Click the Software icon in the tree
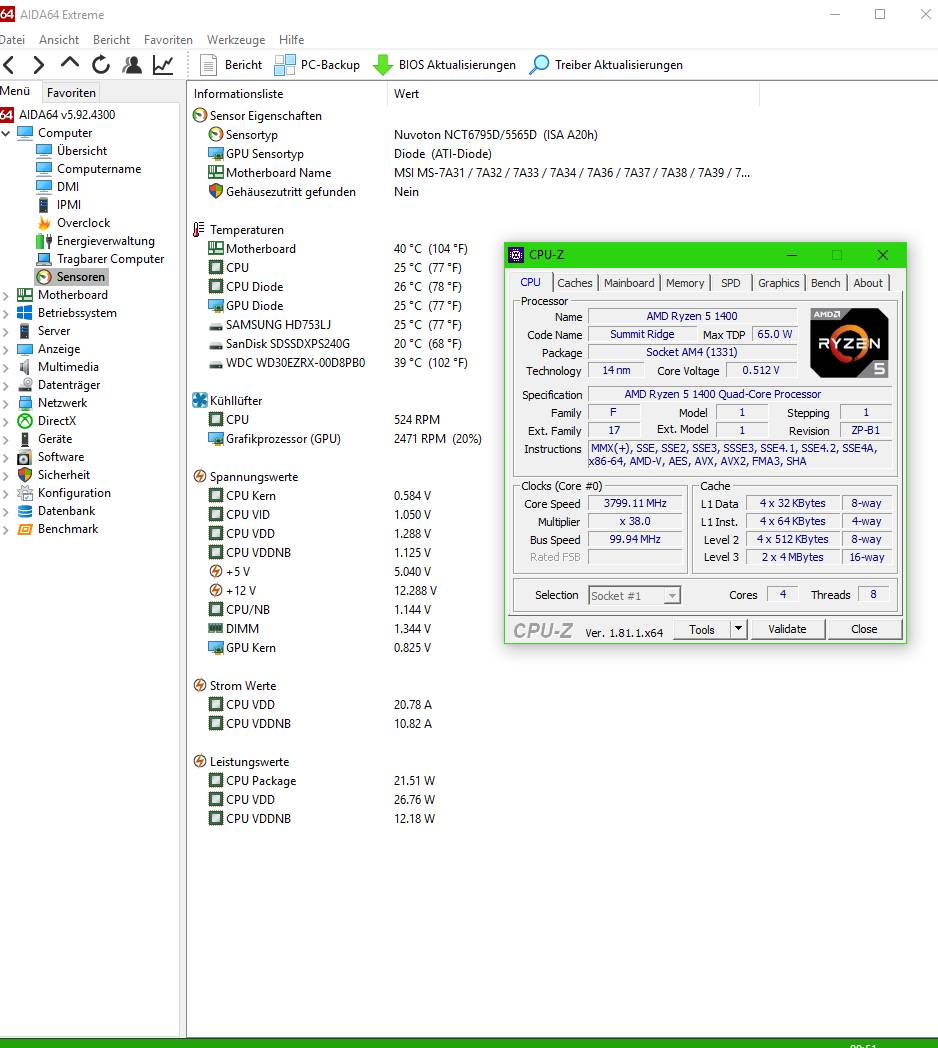Viewport: 938px width, 1048px height. [x=25, y=457]
